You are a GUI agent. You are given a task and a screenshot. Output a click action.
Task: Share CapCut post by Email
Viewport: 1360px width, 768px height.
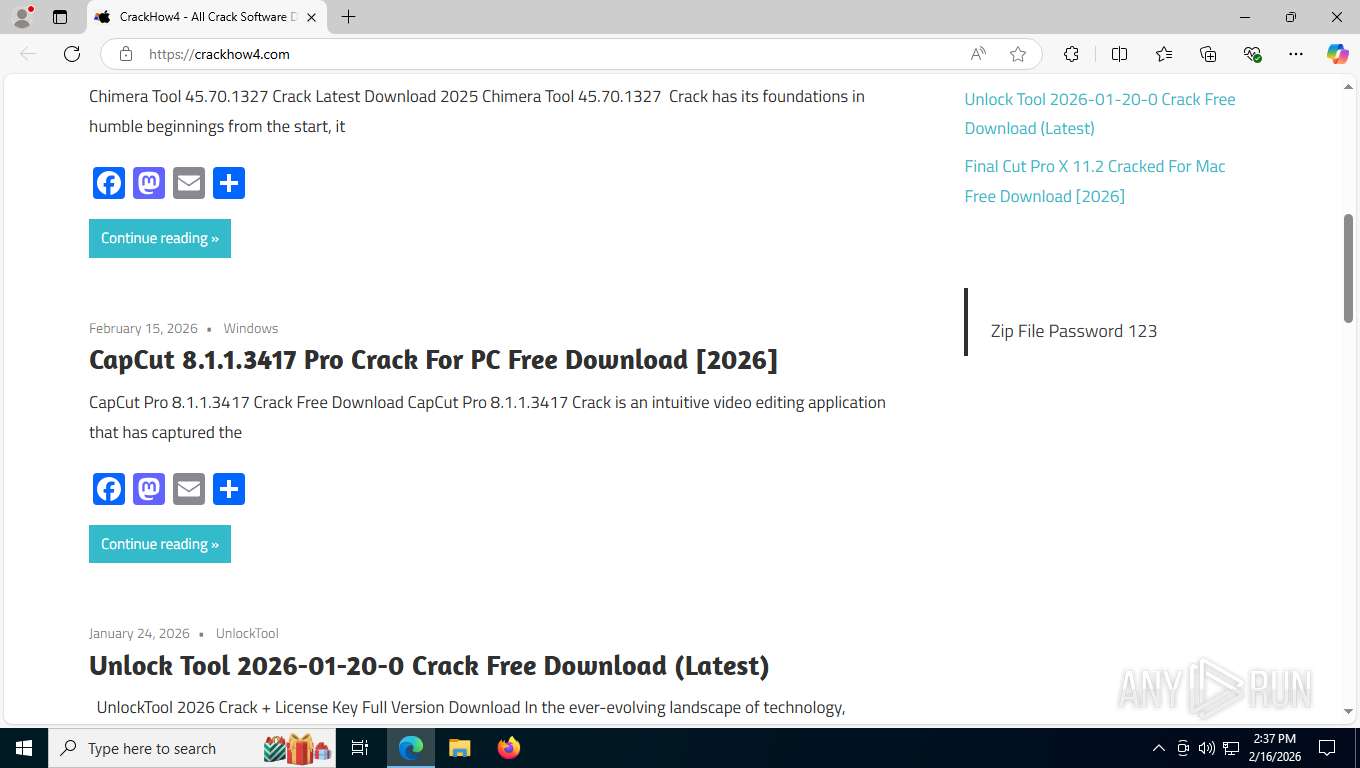coord(189,489)
